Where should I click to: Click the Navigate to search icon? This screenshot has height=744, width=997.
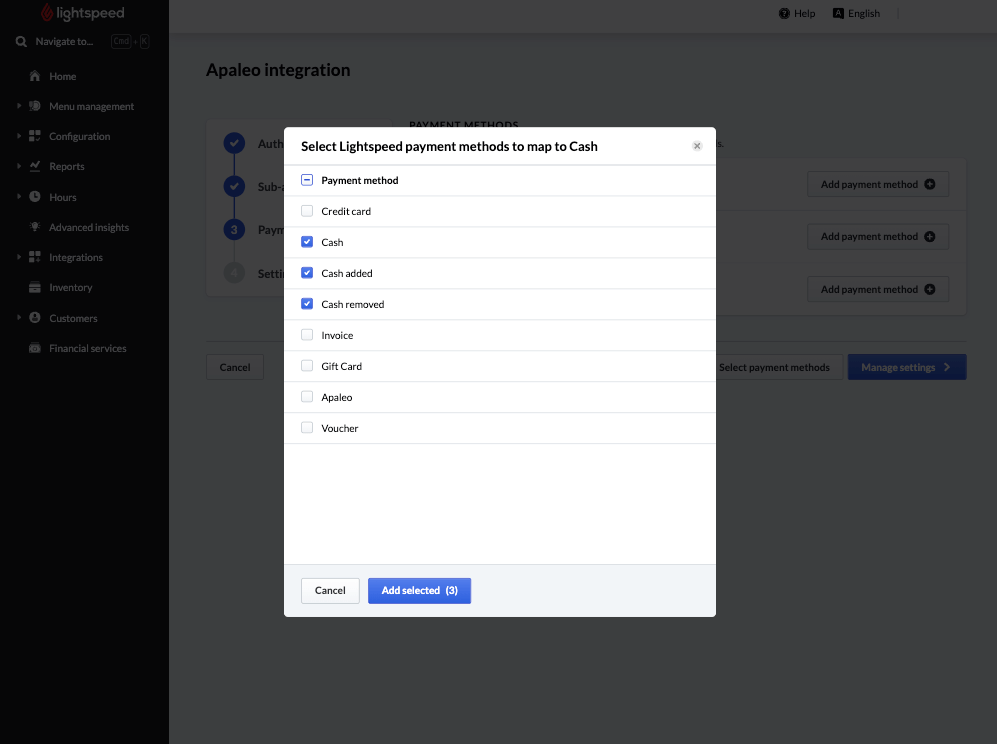22,42
